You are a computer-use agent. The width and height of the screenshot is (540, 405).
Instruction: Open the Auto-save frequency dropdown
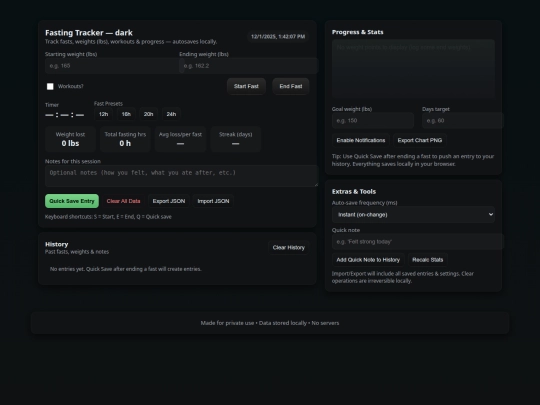[413, 215]
